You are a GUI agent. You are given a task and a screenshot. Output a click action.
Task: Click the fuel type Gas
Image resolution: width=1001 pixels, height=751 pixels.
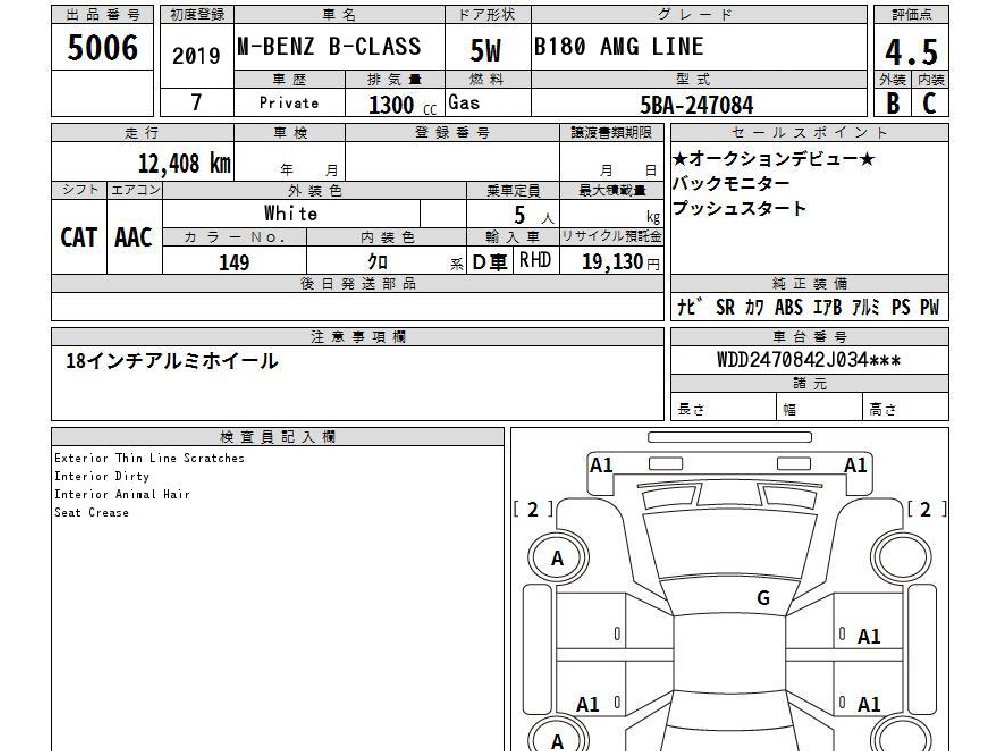463,102
